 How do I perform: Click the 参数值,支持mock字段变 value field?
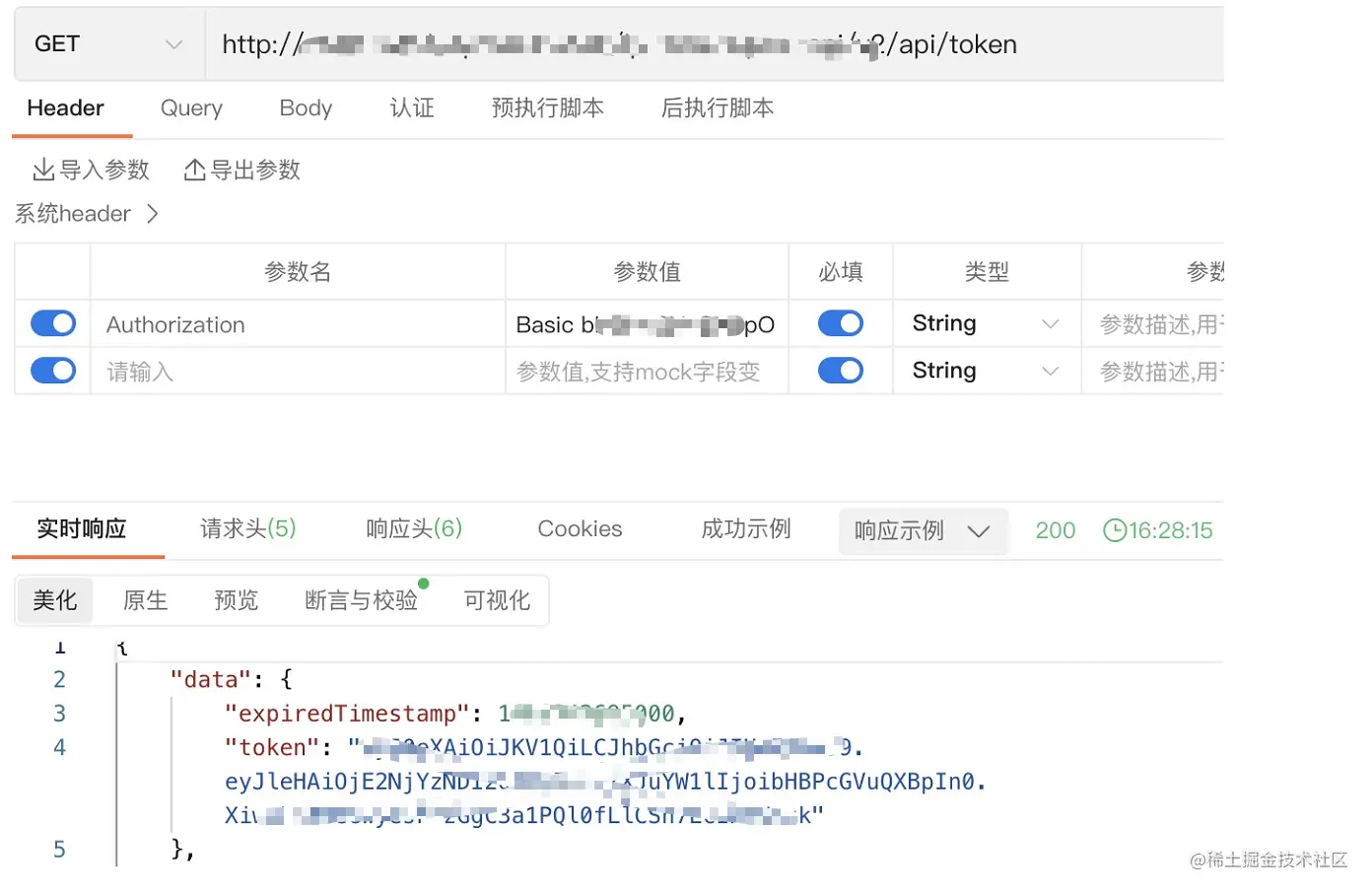click(647, 372)
